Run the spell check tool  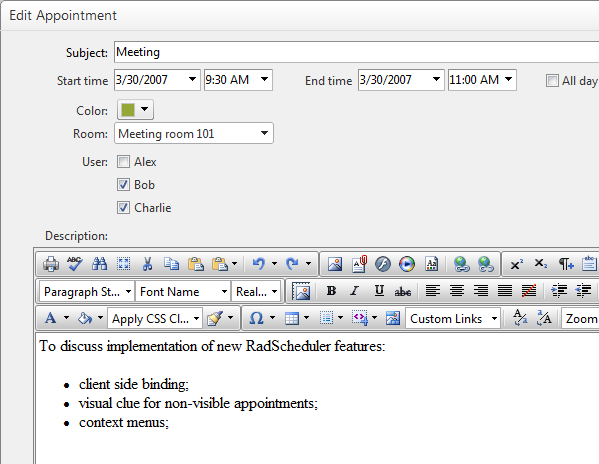coord(75,264)
